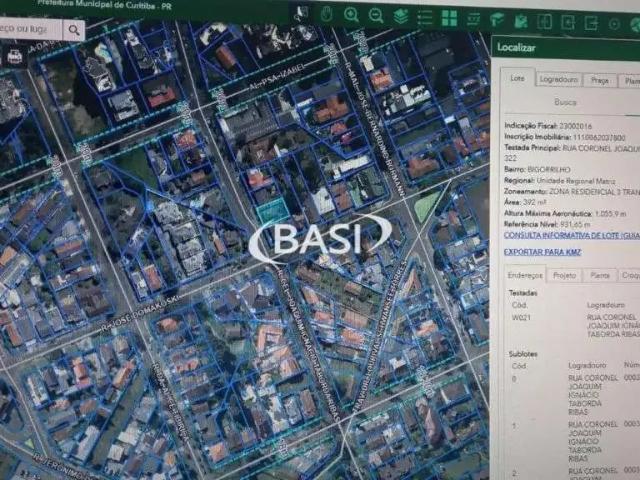Select the pan hand tool
This screenshot has height=480, width=640.
tap(326, 15)
